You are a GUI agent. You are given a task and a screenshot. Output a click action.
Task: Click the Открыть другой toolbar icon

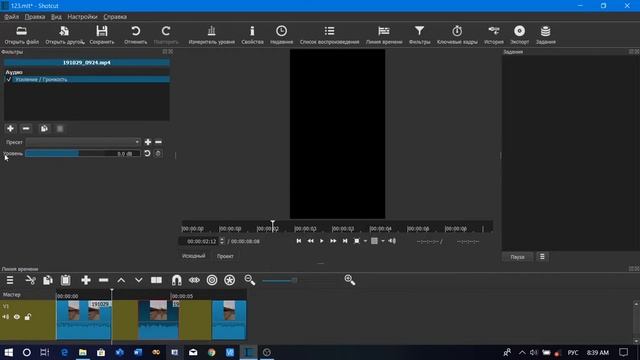pos(64,35)
